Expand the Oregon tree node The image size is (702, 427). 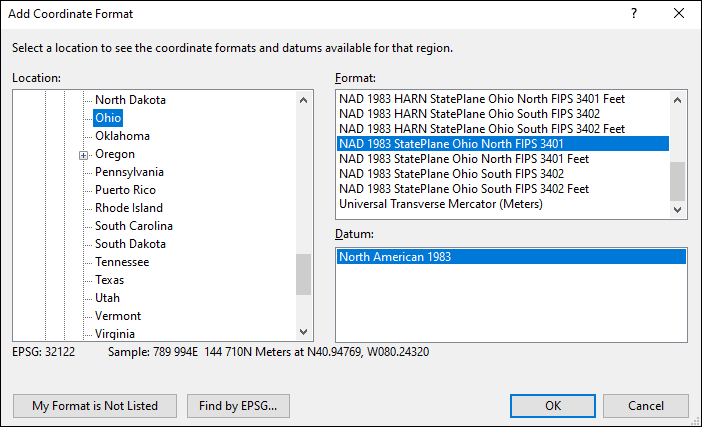[x=83, y=155]
